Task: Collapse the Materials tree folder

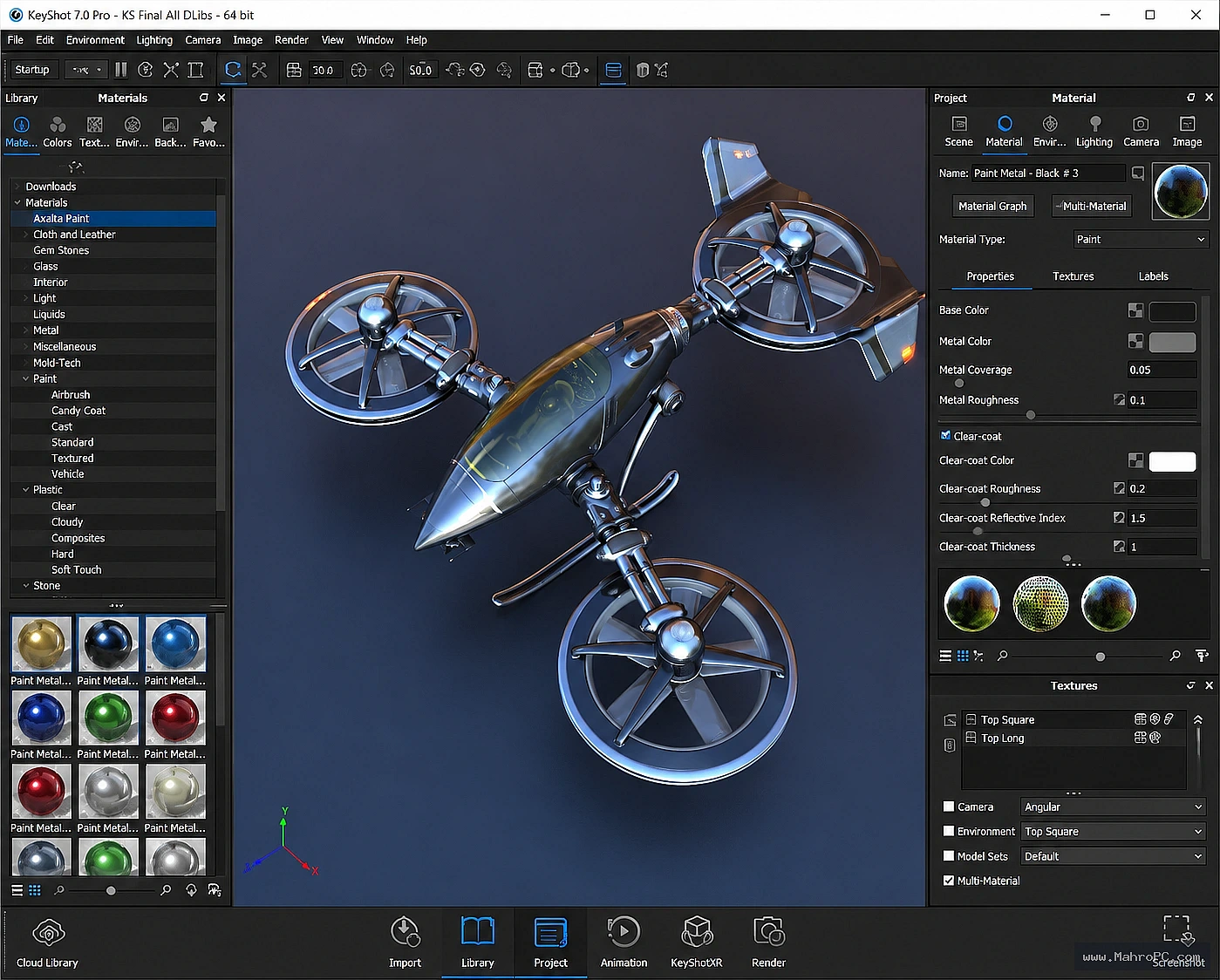Action: tap(17, 202)
